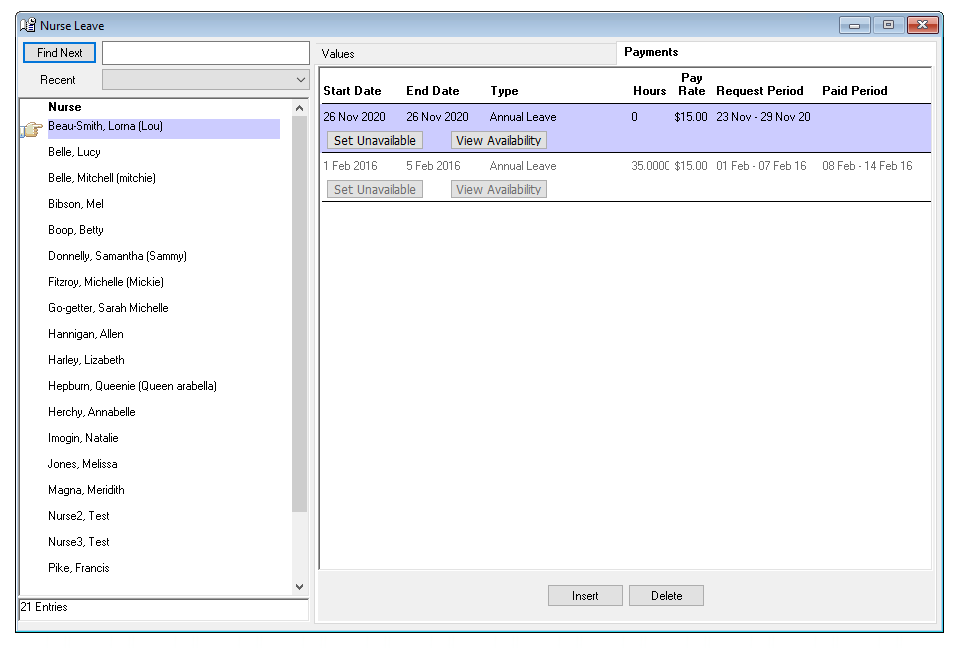Screen dimensions: 960x648
Task: Open the Recent dropdown list
Action: click(x=206, y=80)
